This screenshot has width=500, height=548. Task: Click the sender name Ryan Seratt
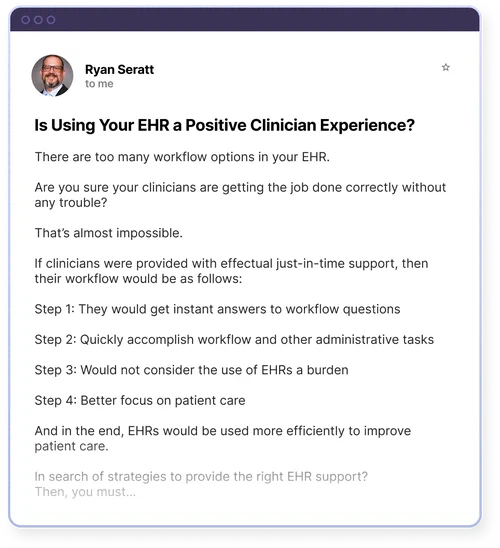point(119,69)
